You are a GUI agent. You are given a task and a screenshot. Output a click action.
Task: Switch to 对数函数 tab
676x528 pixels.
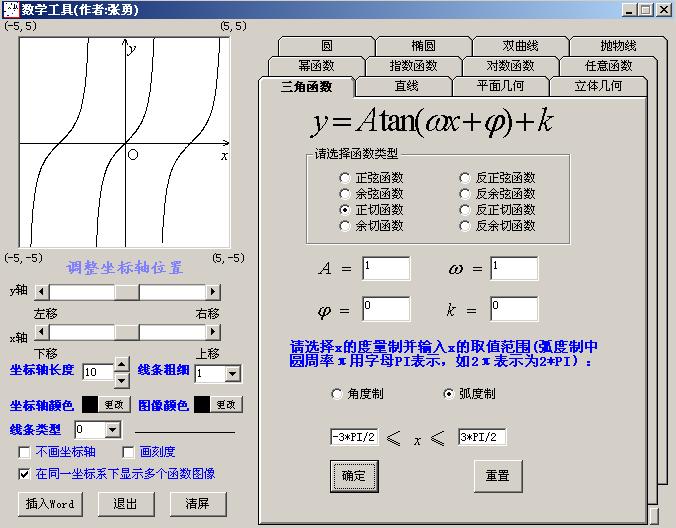(x=510, y=66)
